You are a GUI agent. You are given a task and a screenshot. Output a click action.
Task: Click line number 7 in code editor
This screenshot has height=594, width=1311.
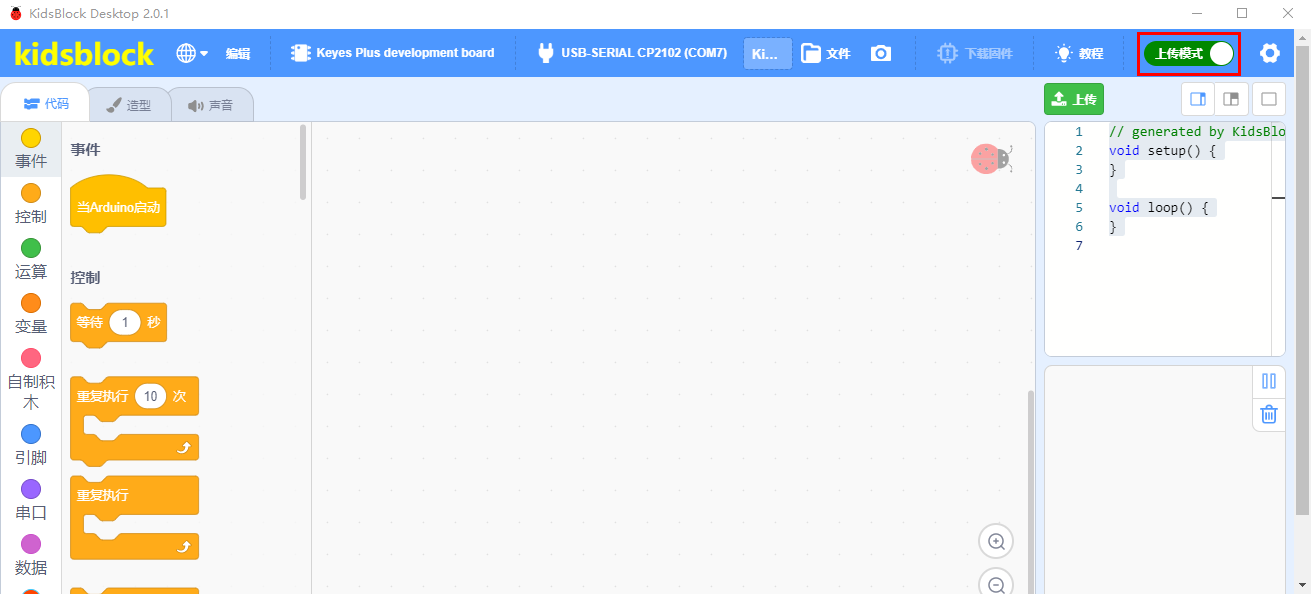pyautogui.click(x=1079, y=246)
